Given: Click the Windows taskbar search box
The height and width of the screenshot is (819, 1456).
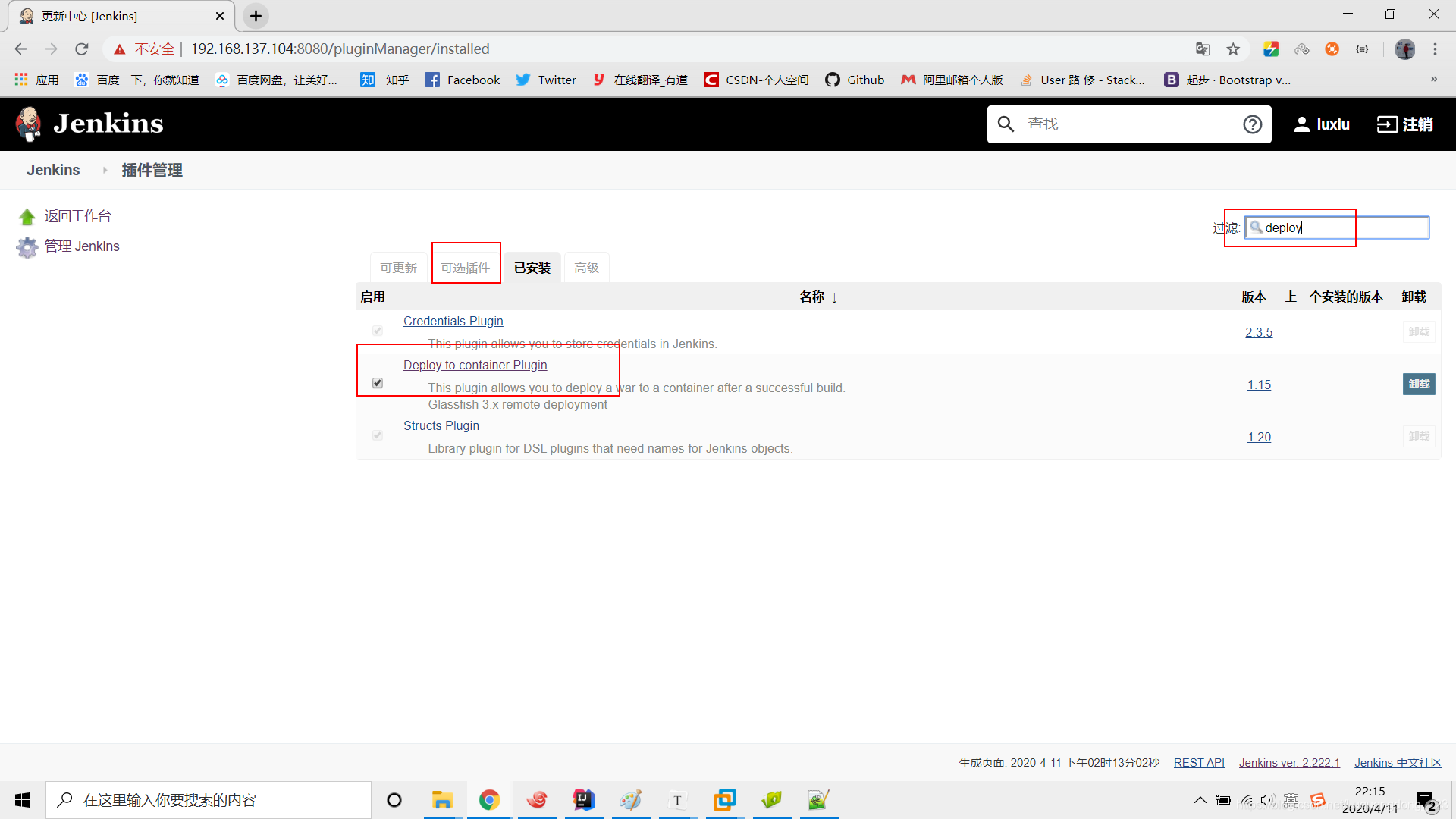Looking at the screenshot, I should (209, 800).
